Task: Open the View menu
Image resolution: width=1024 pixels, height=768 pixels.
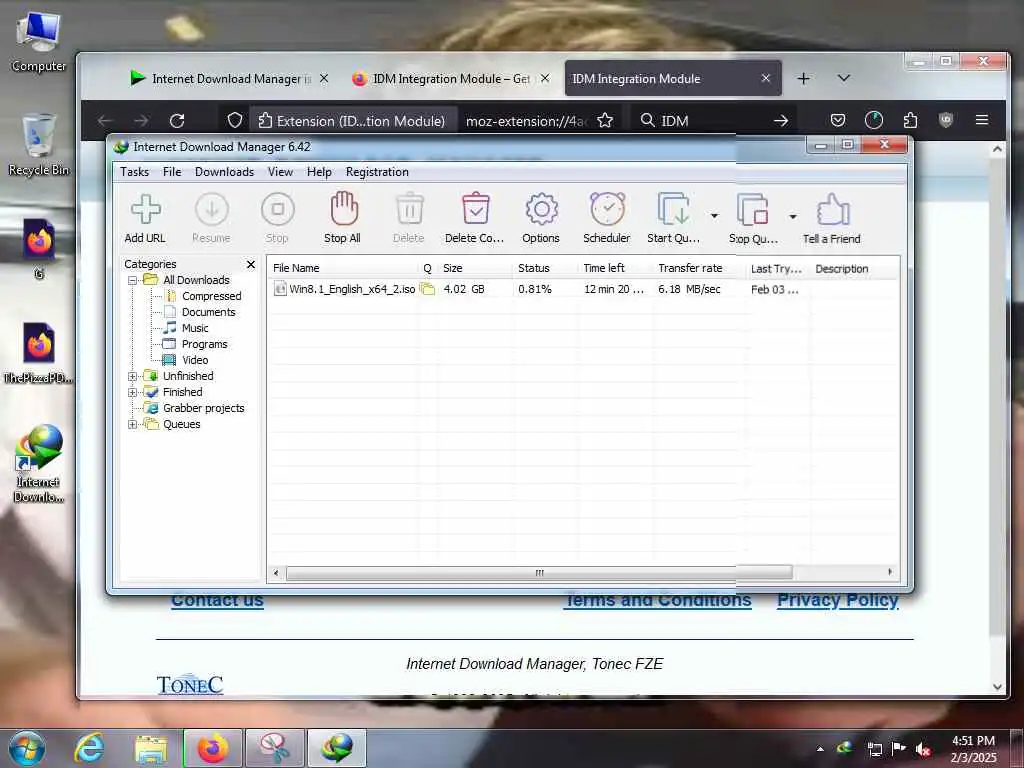Action: coord(280,172)
